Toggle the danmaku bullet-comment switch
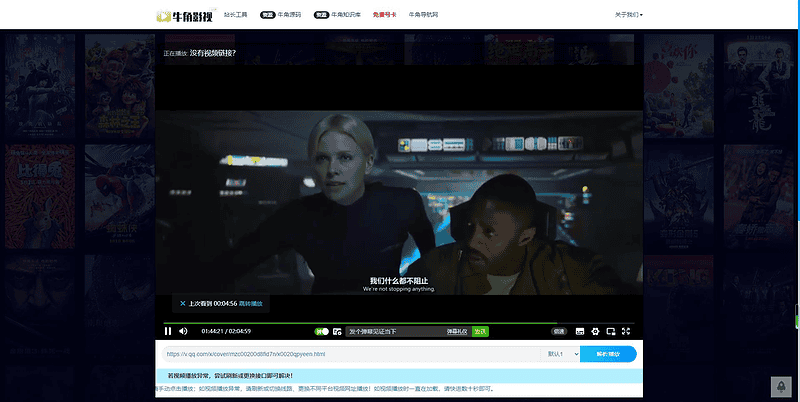Viewport: 800px width, 402px height. coord(321,332)
